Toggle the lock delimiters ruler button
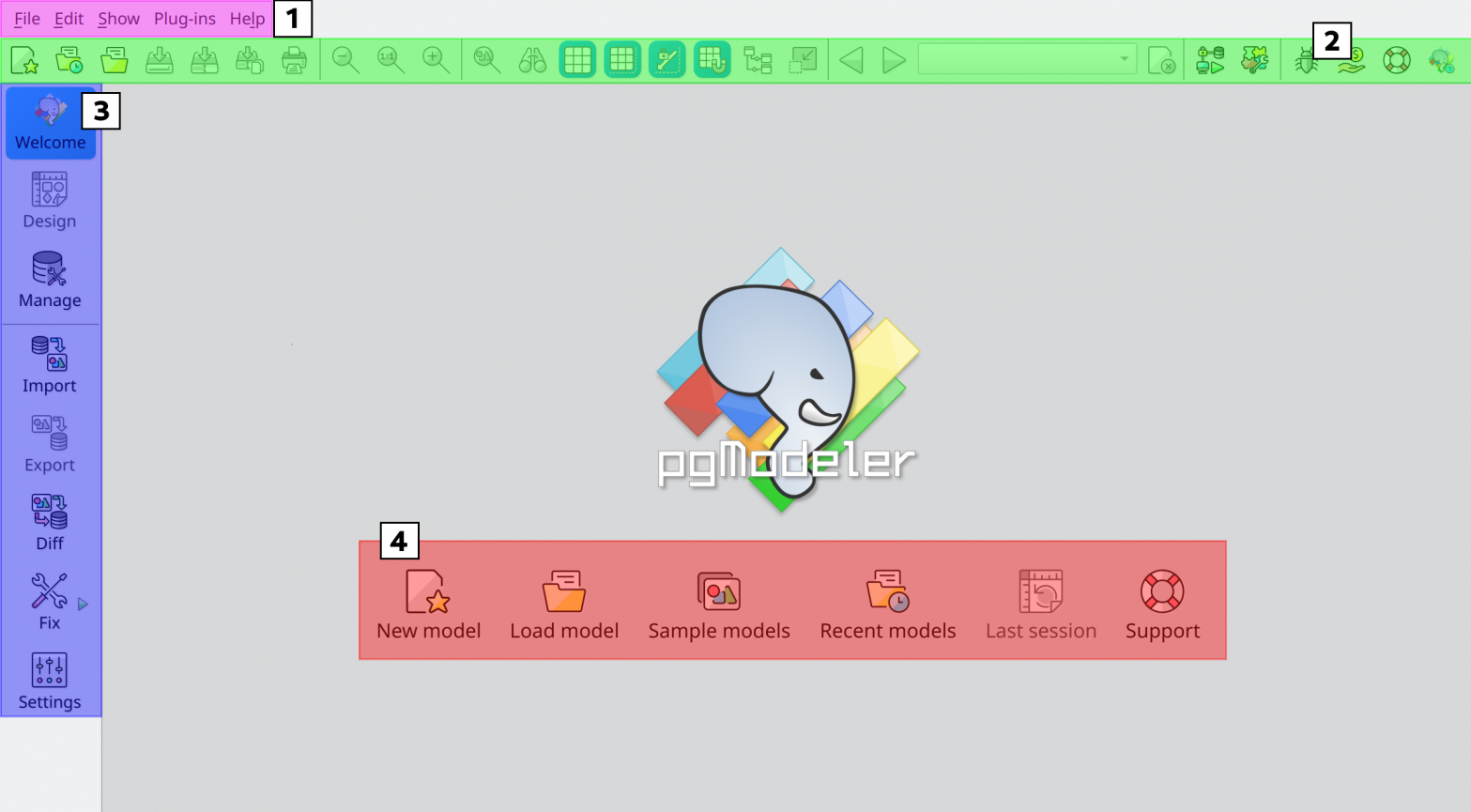 667,60
